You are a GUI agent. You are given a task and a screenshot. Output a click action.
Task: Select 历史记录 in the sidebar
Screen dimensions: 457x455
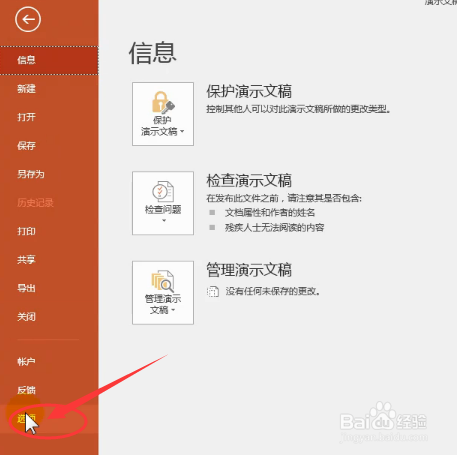tap(49, 203)
